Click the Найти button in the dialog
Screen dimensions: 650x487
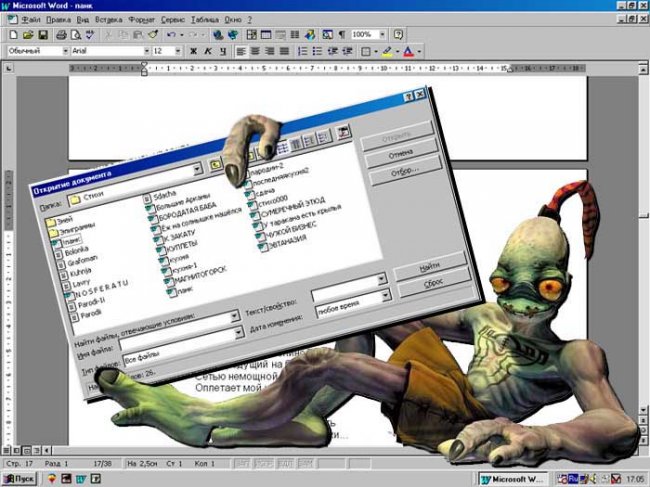[x=429, y=266]
